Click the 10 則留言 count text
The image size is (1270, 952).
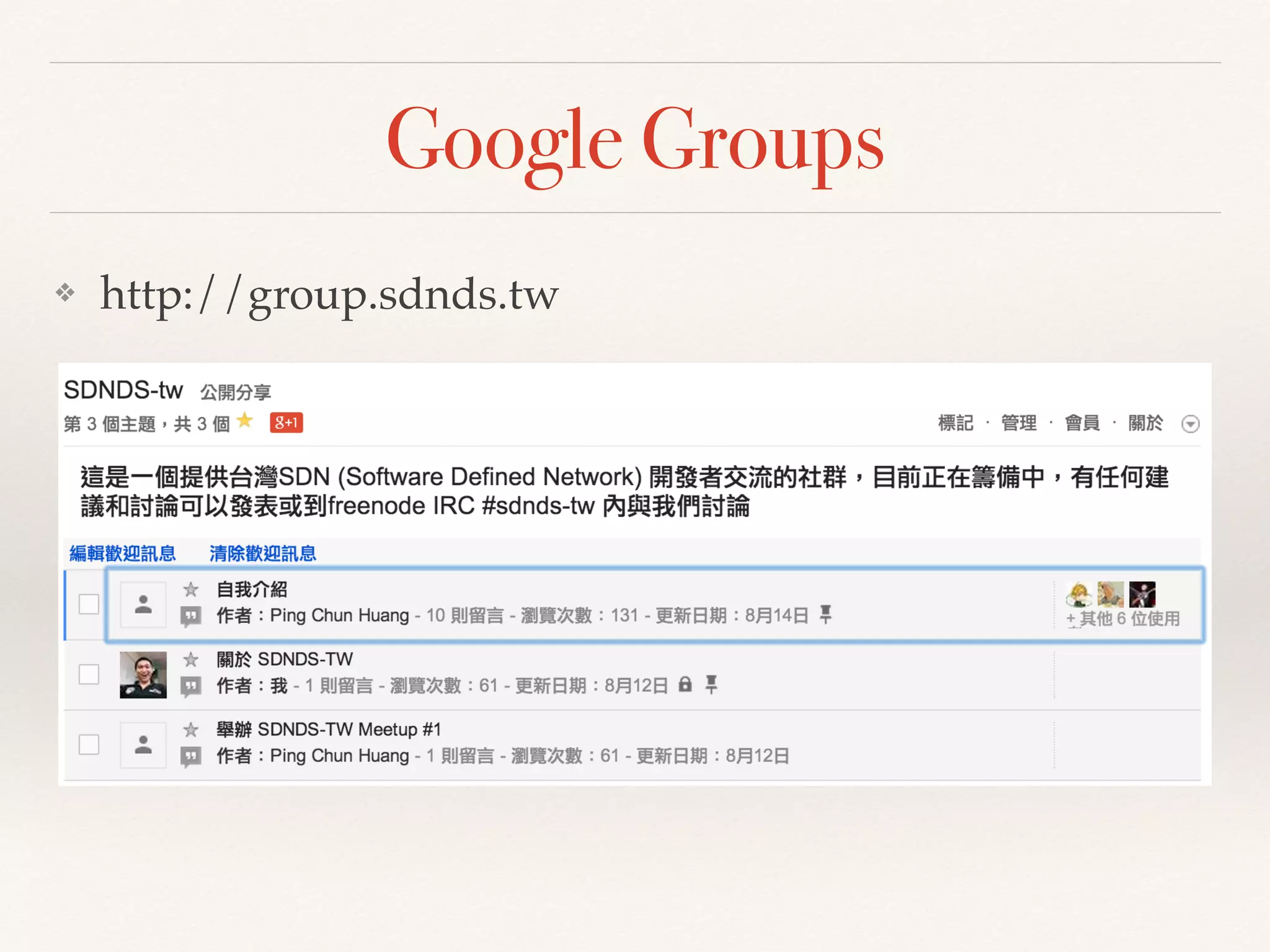point(465,615)
